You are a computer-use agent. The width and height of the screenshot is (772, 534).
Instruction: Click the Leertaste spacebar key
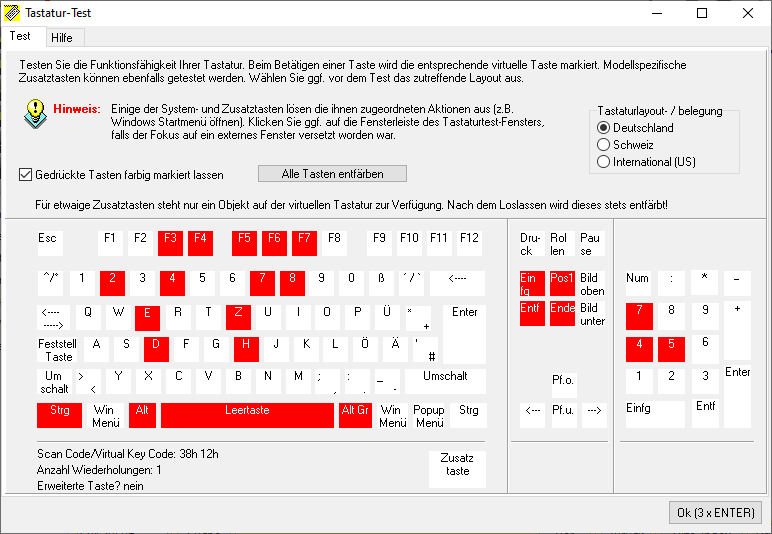[x=247, y=415]
